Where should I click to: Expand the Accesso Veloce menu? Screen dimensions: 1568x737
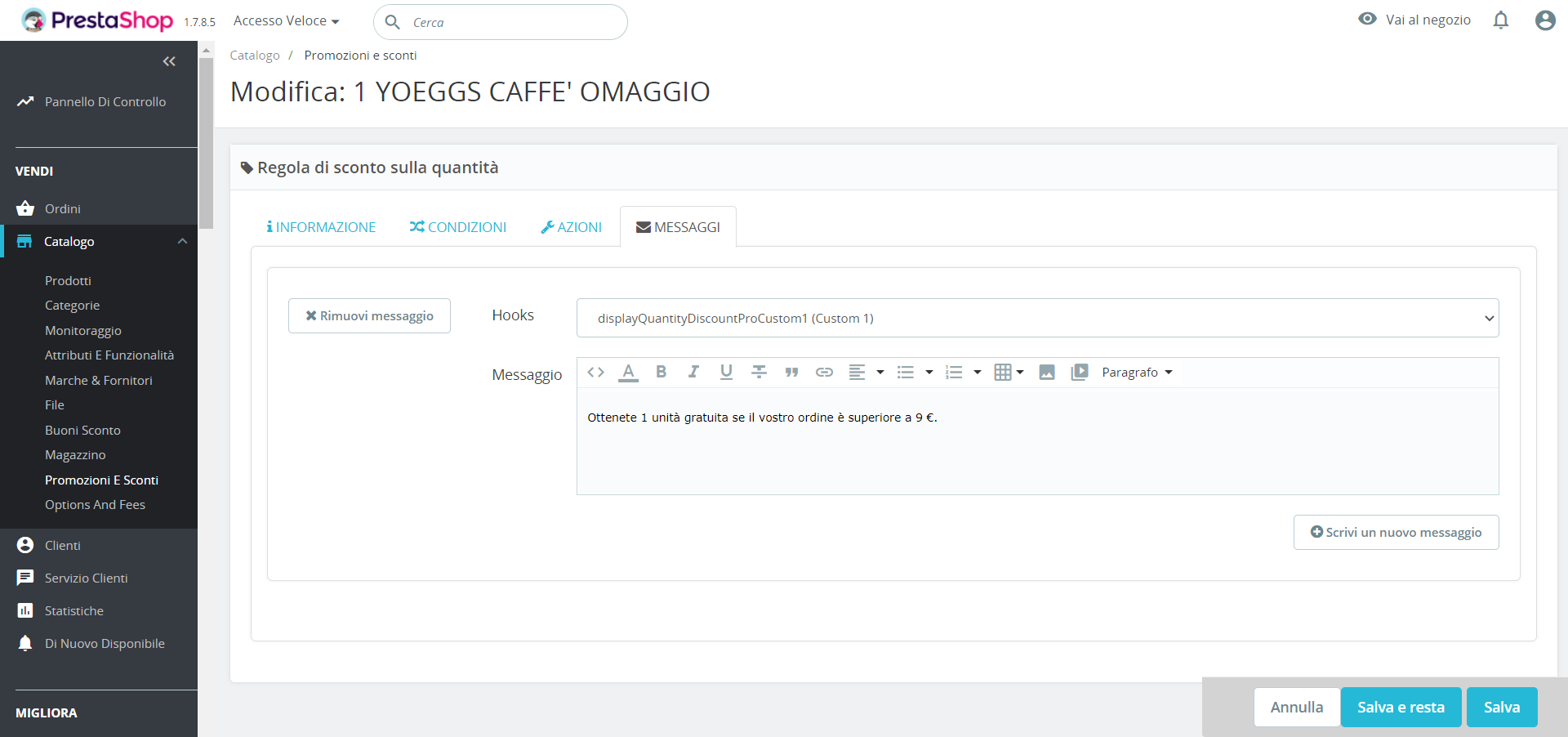click(286, 20)
